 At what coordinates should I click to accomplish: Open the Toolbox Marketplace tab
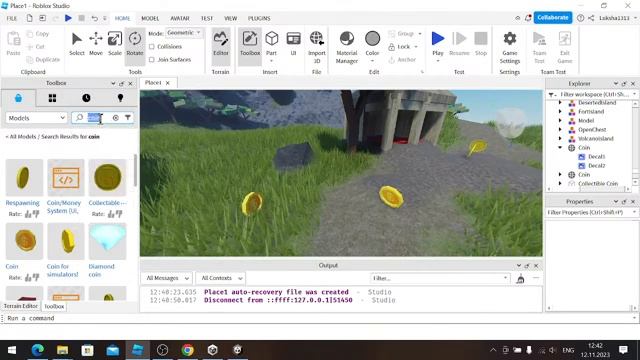click(18, 98)
